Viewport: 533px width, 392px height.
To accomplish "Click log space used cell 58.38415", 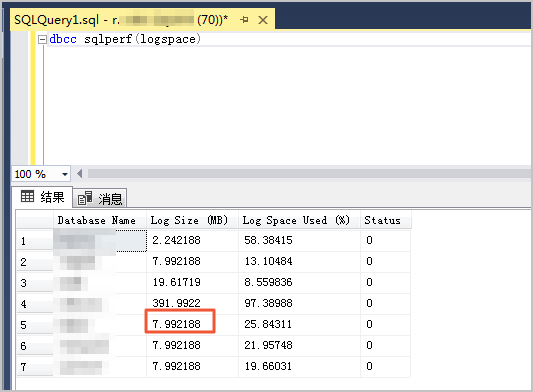I will [299, 240].
